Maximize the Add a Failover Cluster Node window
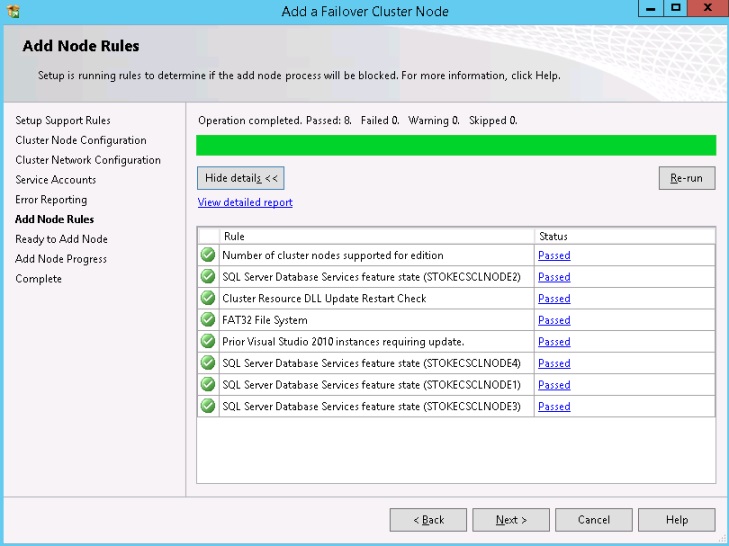 (676, 8)
